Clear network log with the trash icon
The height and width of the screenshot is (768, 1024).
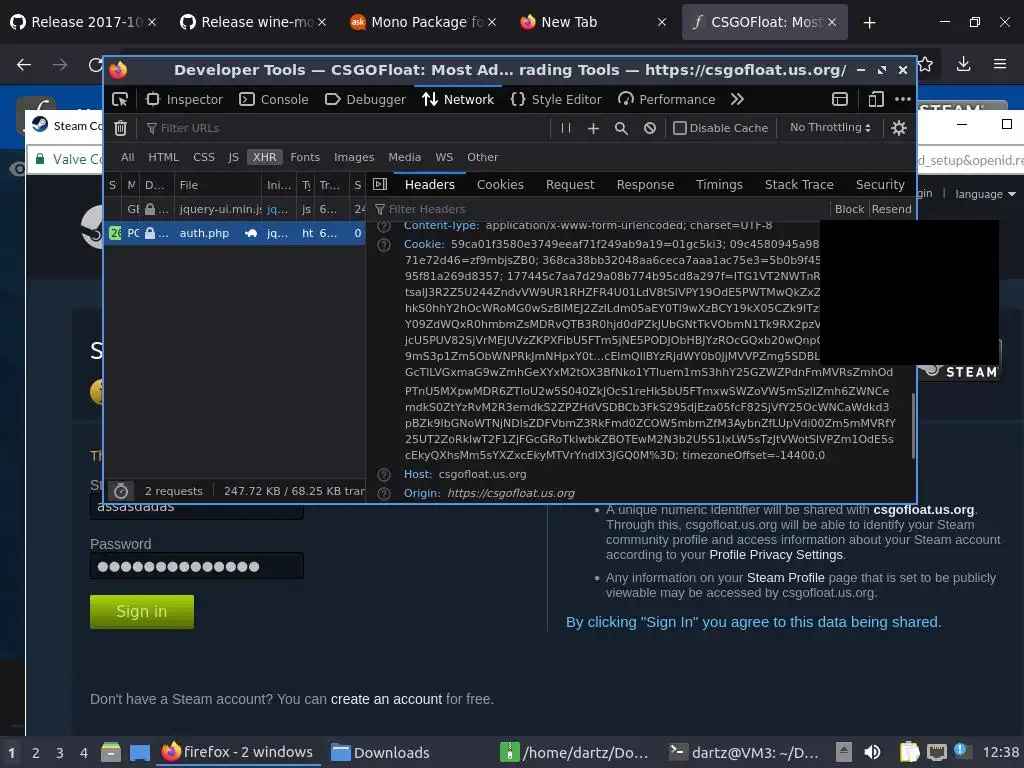(x=120, y=128)
